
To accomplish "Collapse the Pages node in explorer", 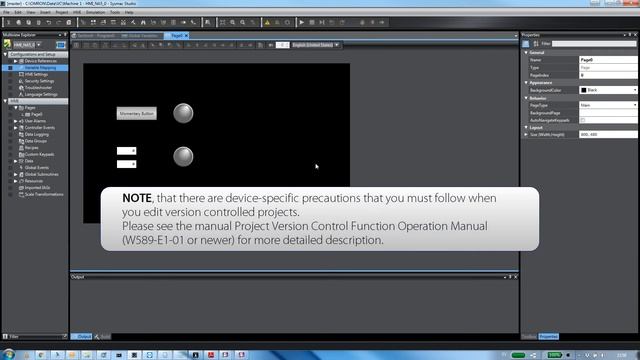I will point(16,108).
